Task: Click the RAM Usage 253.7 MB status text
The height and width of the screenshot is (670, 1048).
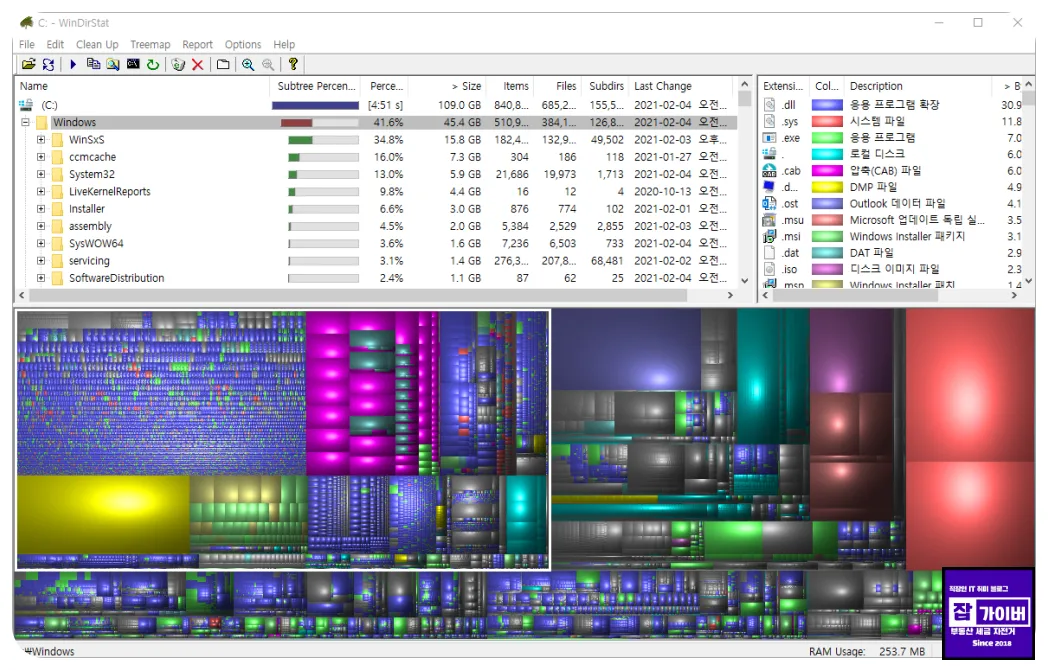Action: coord(866,651)
